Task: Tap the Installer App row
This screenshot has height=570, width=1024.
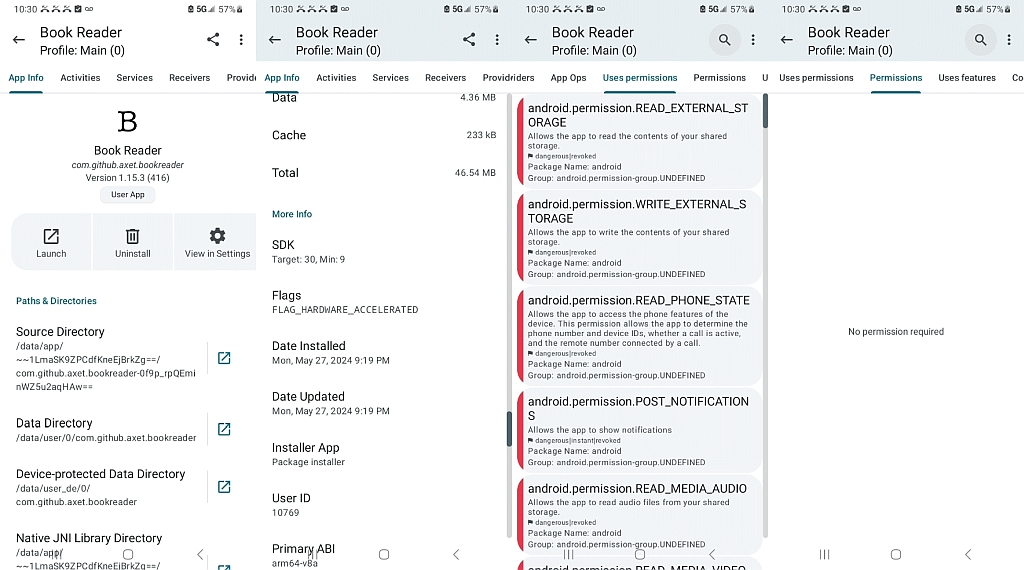Action: pos(384,454)
